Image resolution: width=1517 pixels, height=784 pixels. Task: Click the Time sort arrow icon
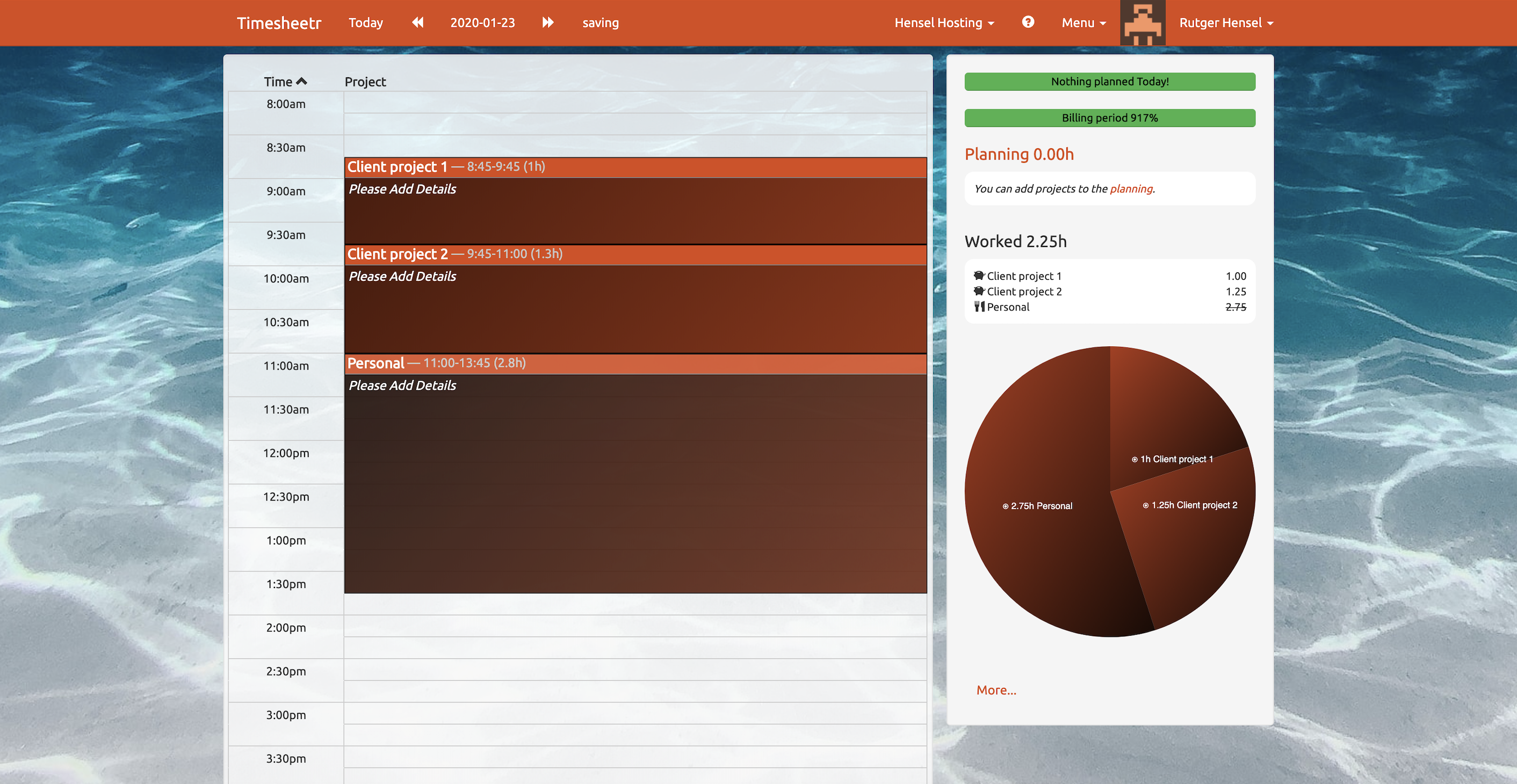point(301,81)
